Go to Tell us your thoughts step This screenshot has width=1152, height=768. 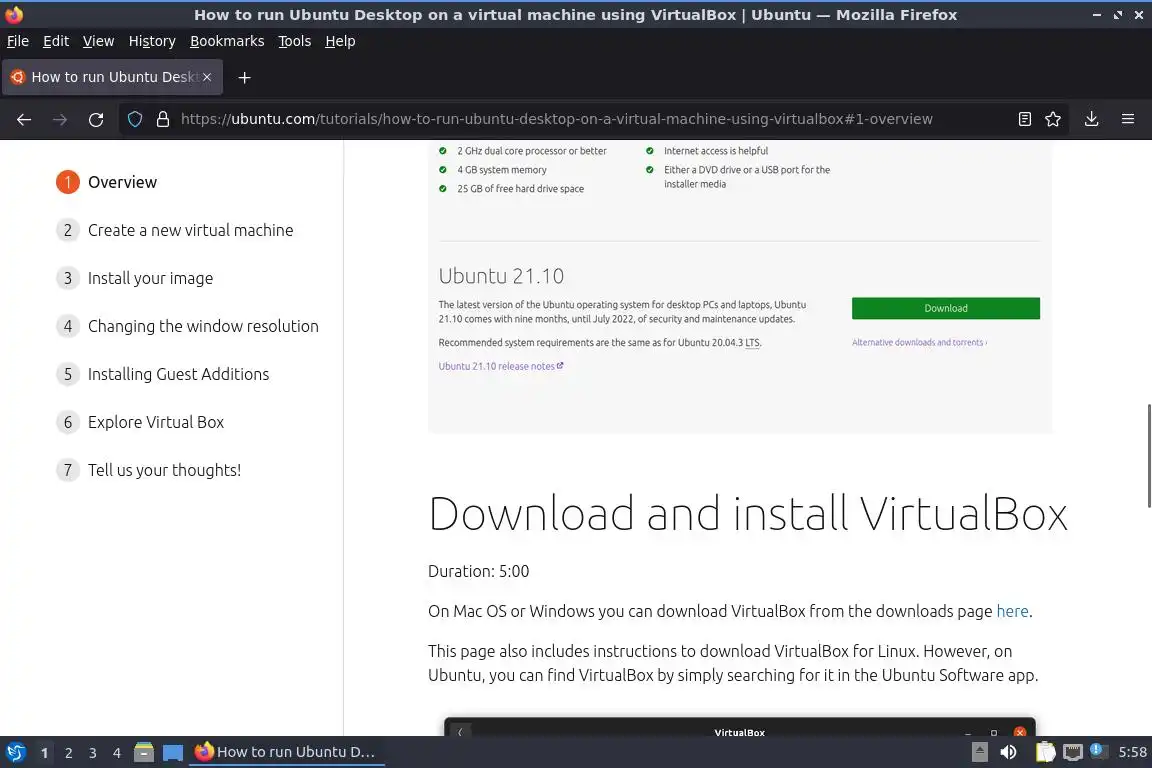click(149, 470)
